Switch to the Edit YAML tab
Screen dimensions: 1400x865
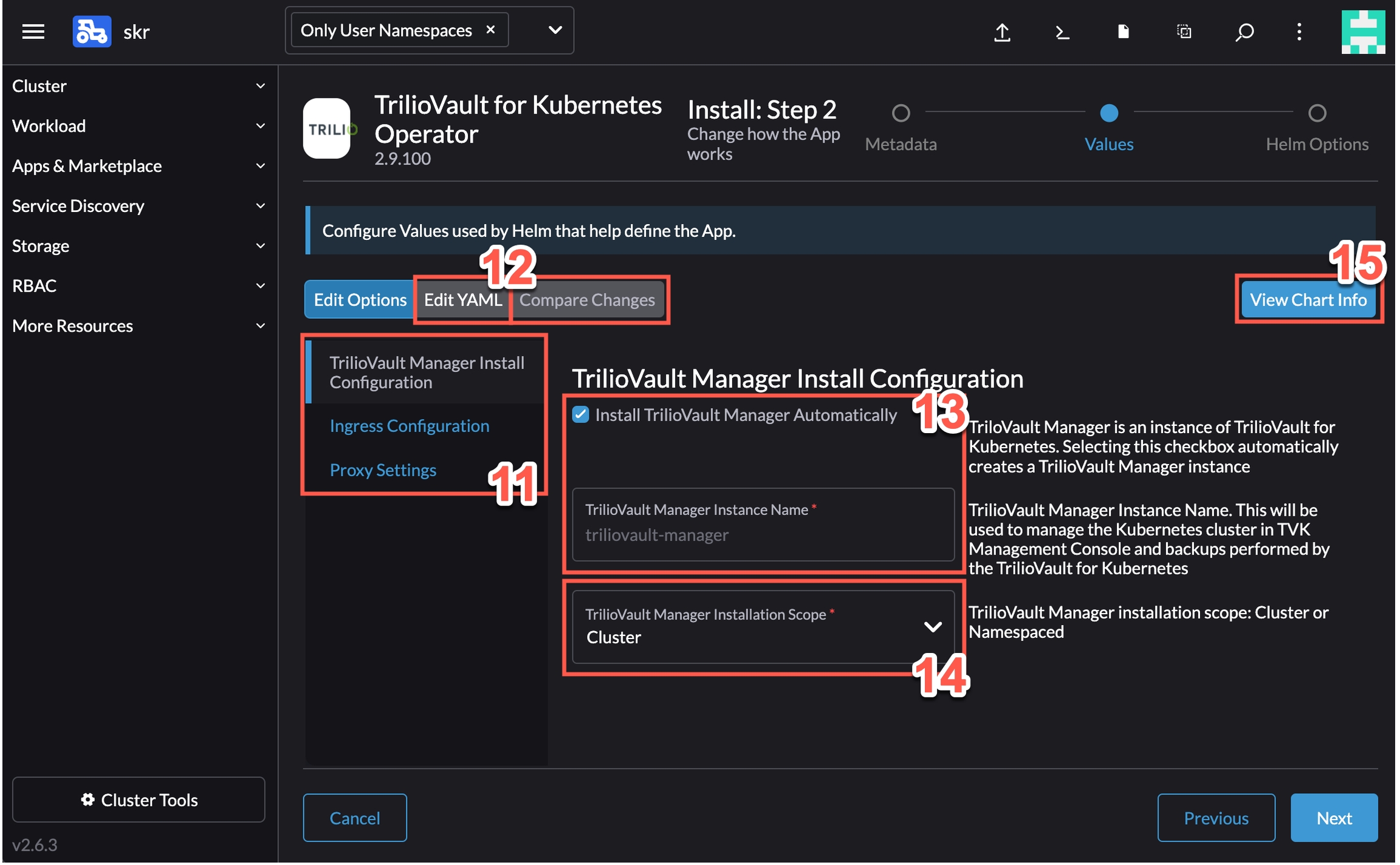pos(462,300)
